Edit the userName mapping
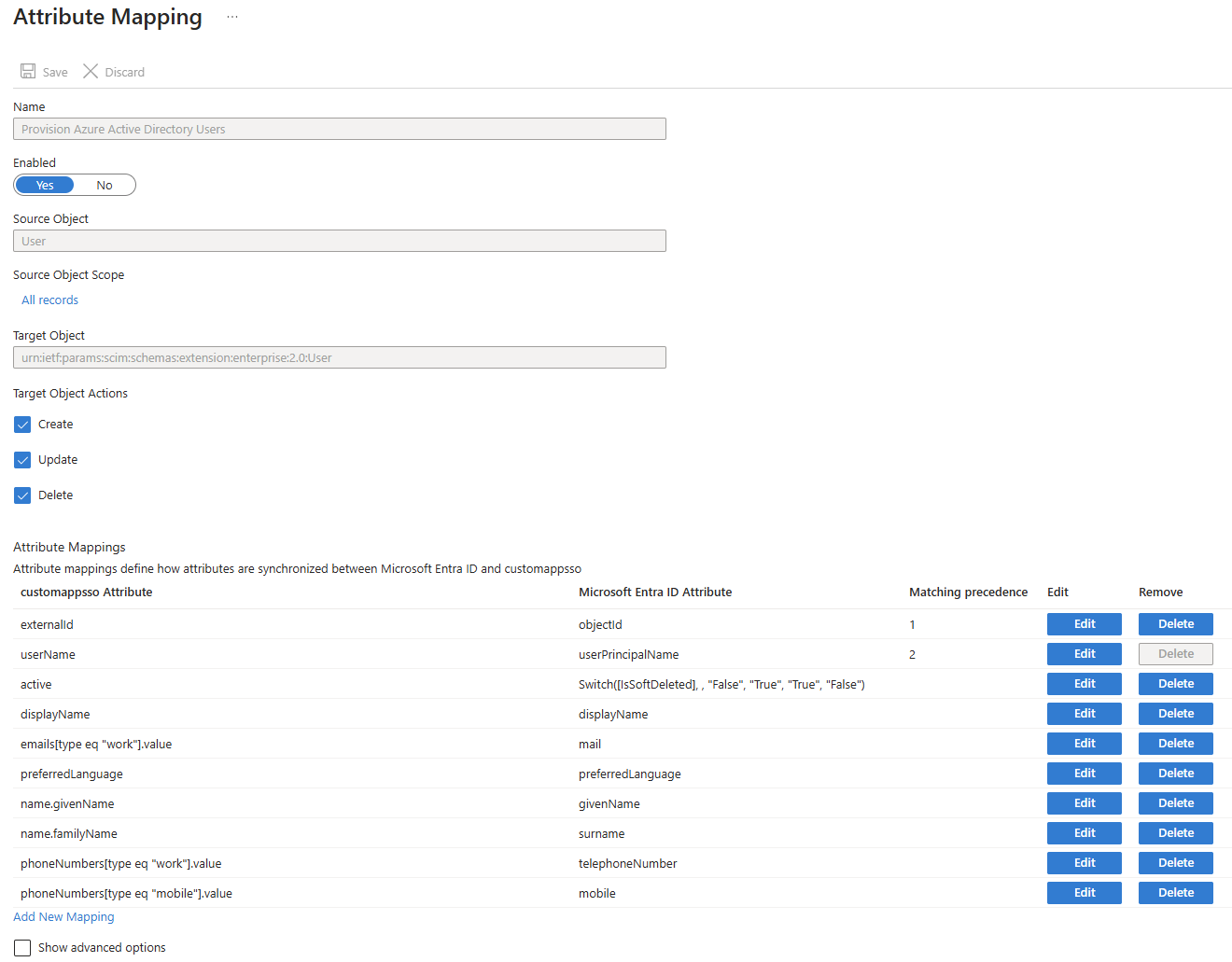 pos(1085,654)
